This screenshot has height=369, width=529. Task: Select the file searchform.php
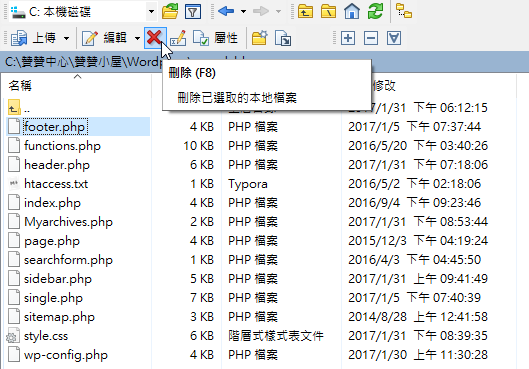pyautogui.click(x=68, y=260)
